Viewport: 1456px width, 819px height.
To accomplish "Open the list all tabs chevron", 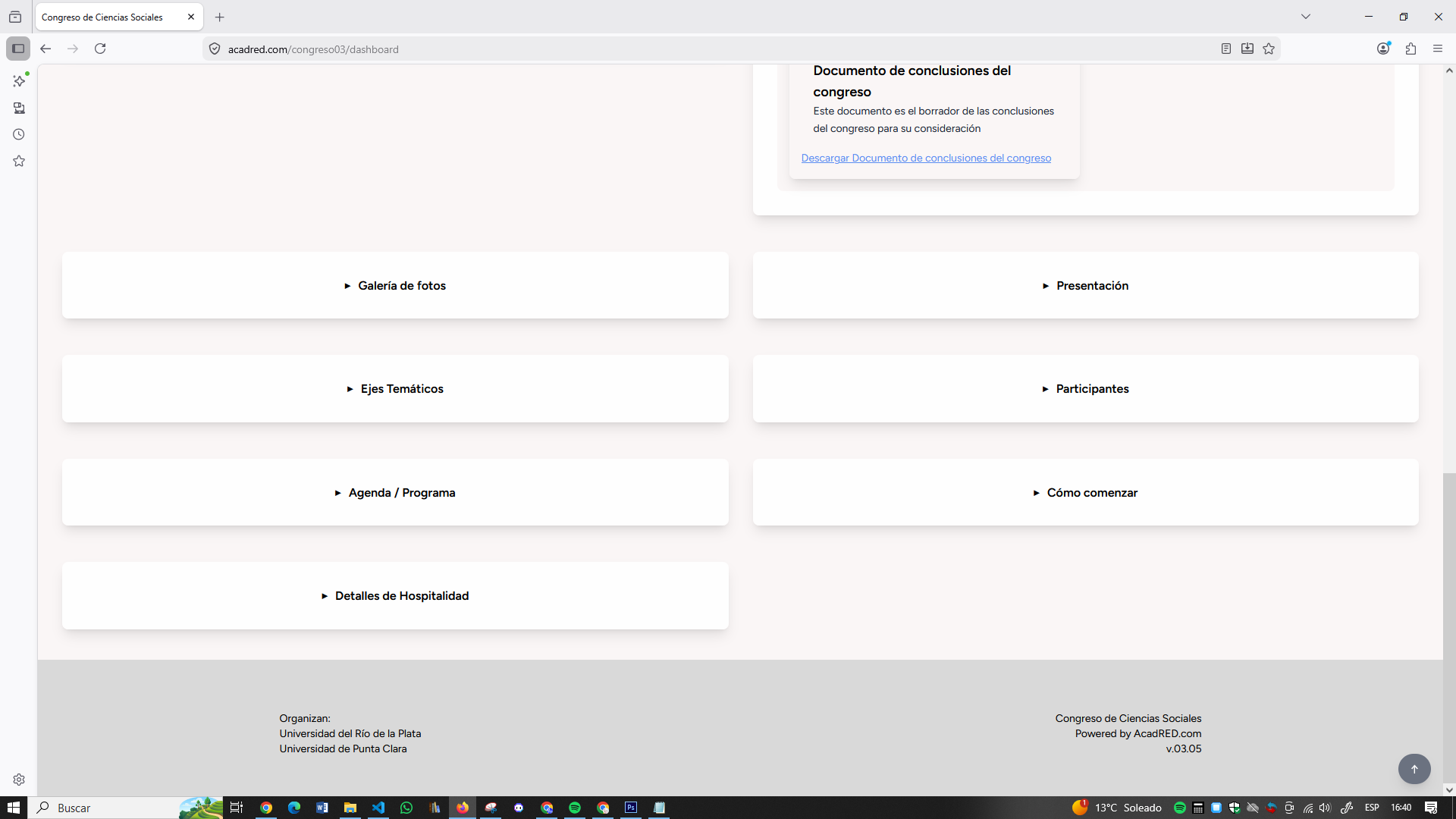I will coord(1306,17).
